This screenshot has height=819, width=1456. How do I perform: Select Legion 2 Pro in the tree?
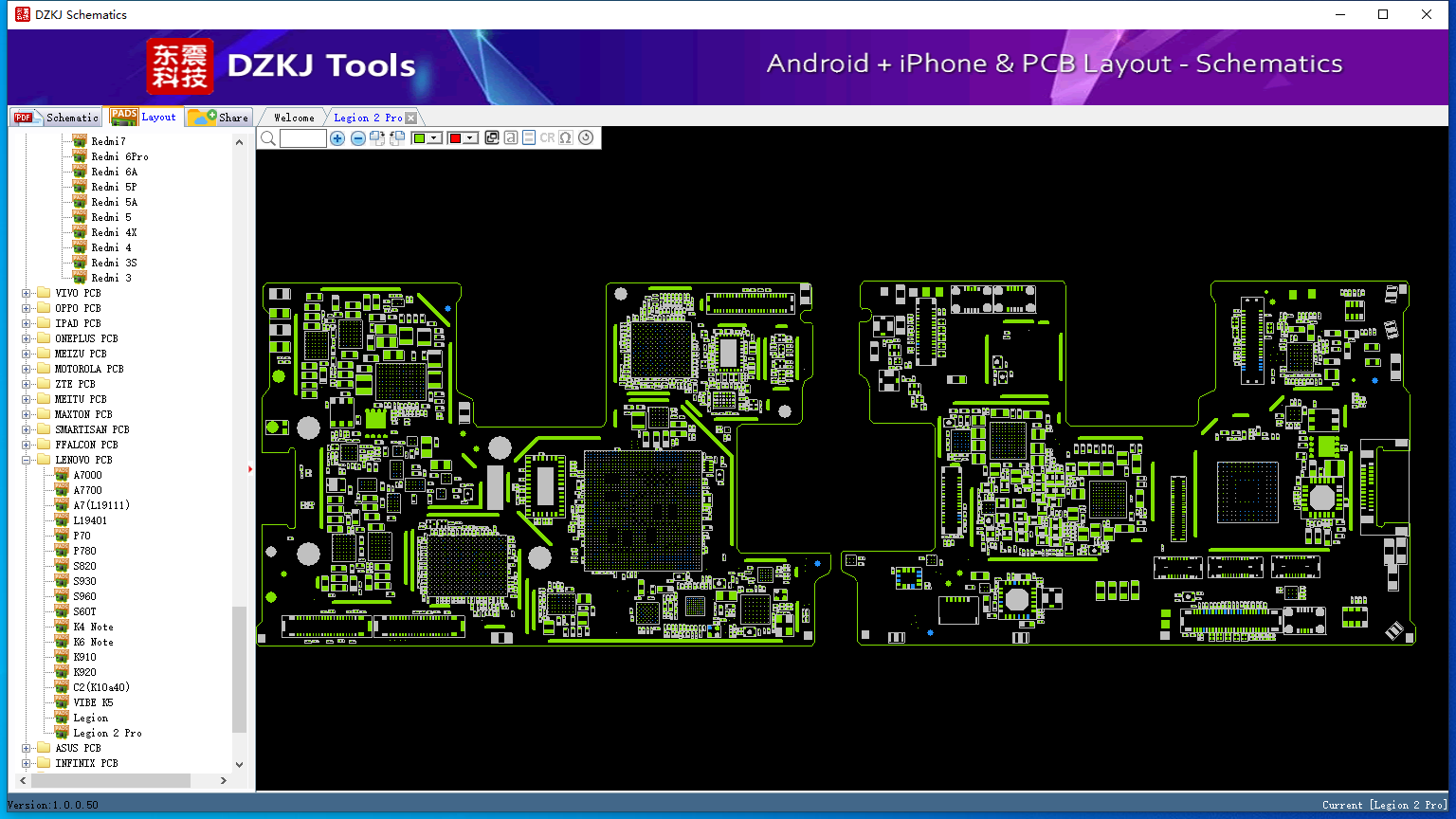[107, 733]
